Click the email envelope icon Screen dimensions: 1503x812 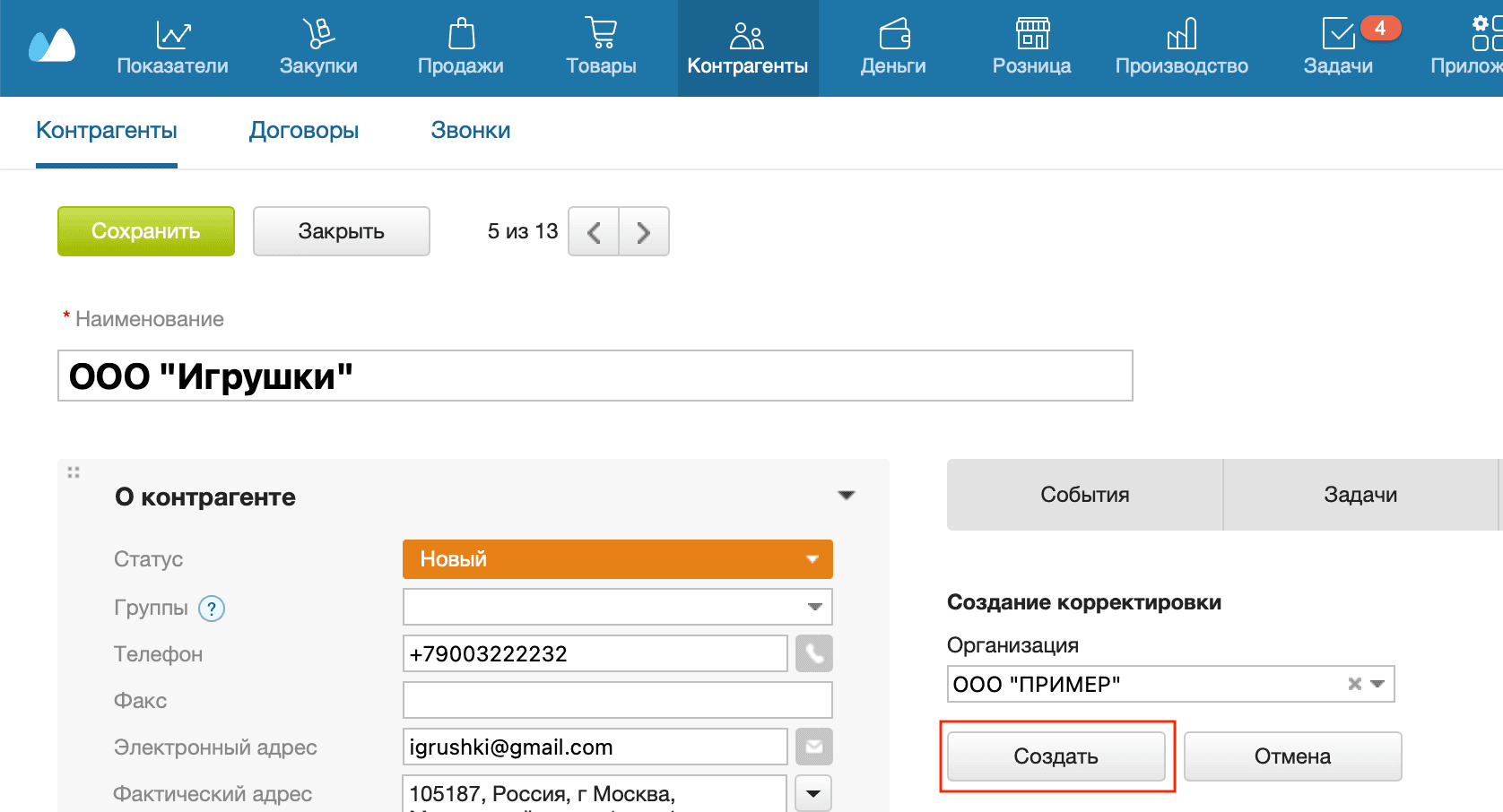[813, 747]
